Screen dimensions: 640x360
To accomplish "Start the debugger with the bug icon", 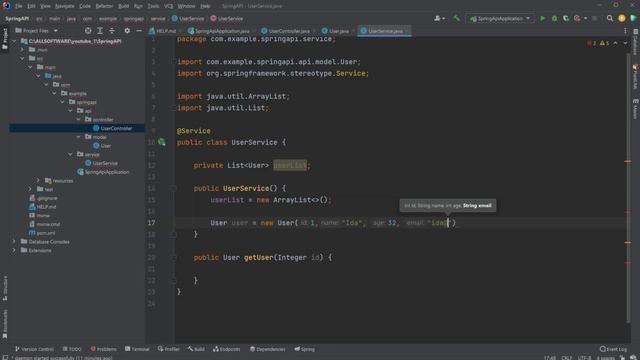I will click(x=554, y=18).
